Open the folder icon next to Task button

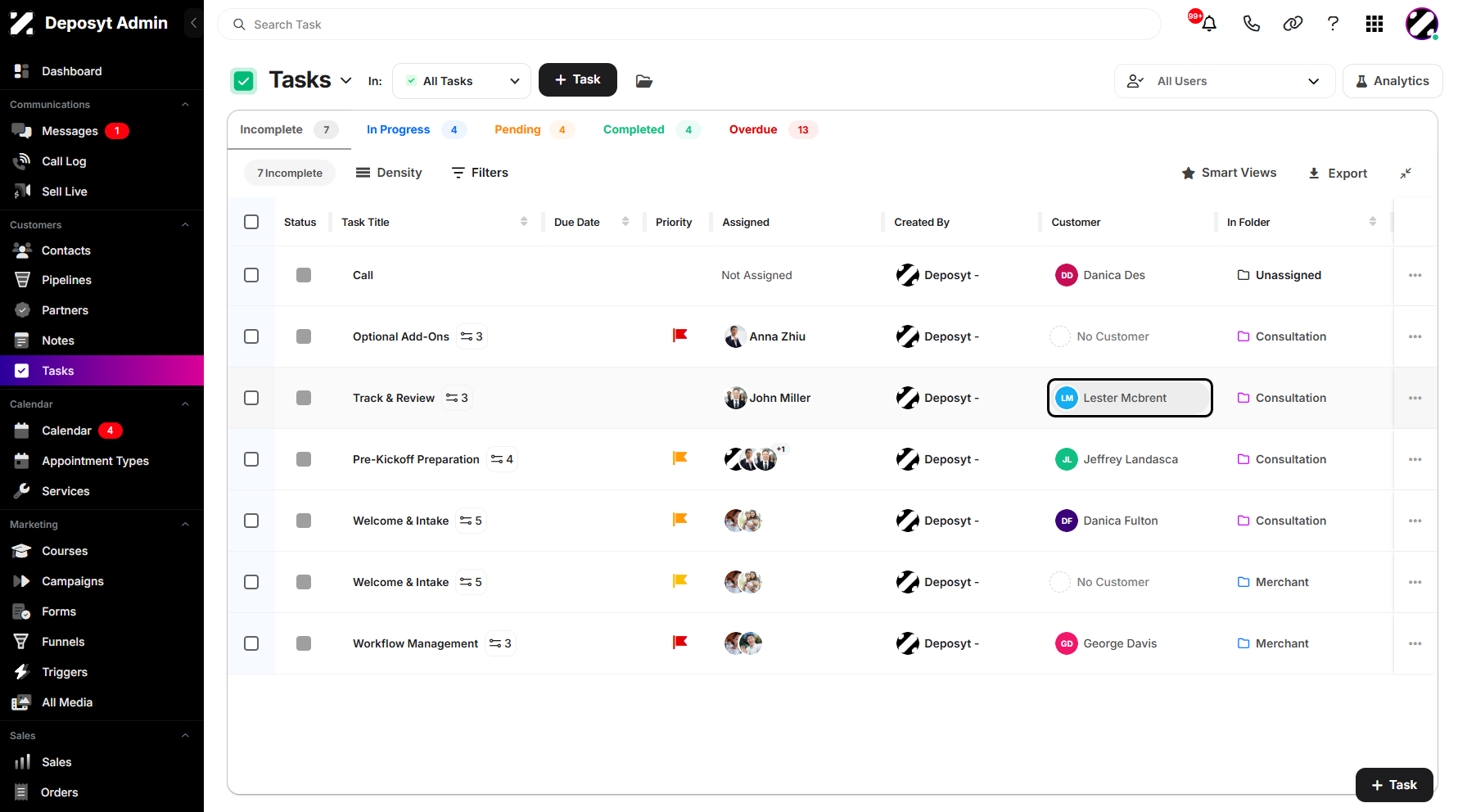click(644, 81)
